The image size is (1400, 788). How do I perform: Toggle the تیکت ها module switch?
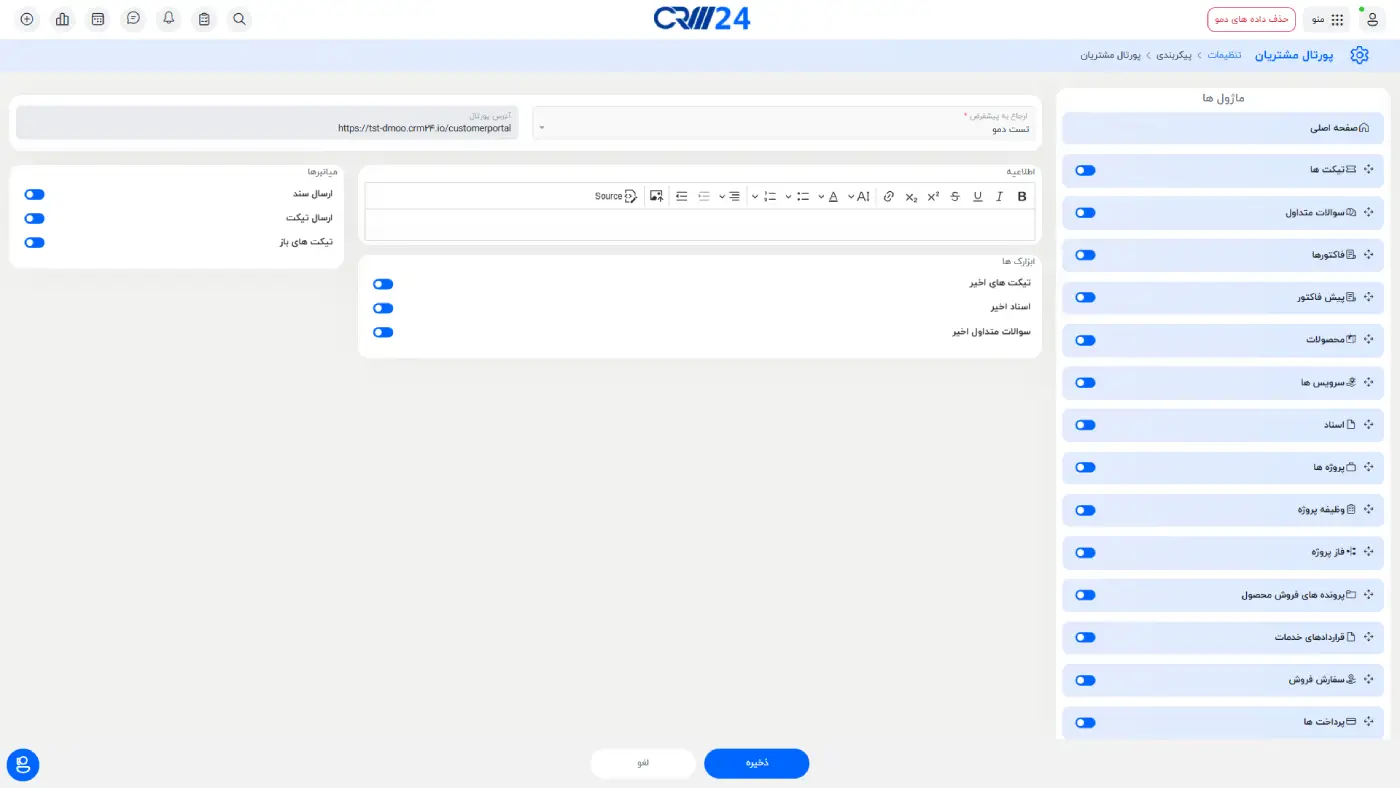[x=1085, y=170]
